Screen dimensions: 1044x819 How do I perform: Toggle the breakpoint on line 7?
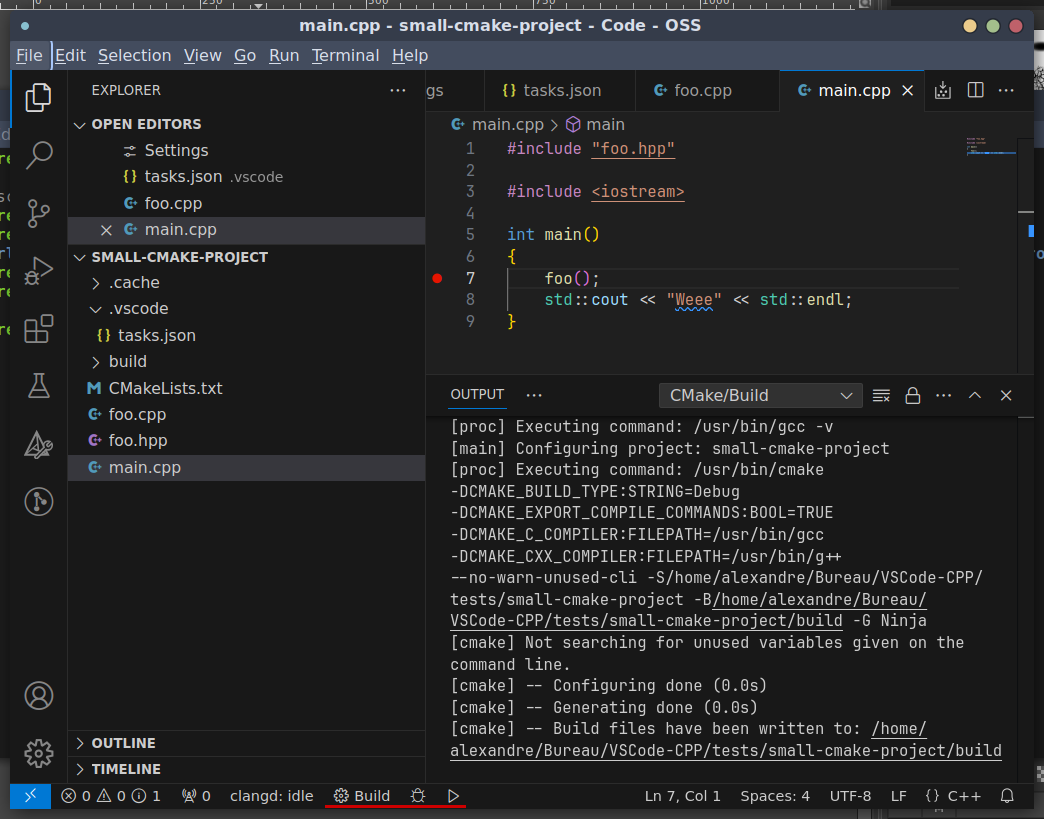(437, 278)
